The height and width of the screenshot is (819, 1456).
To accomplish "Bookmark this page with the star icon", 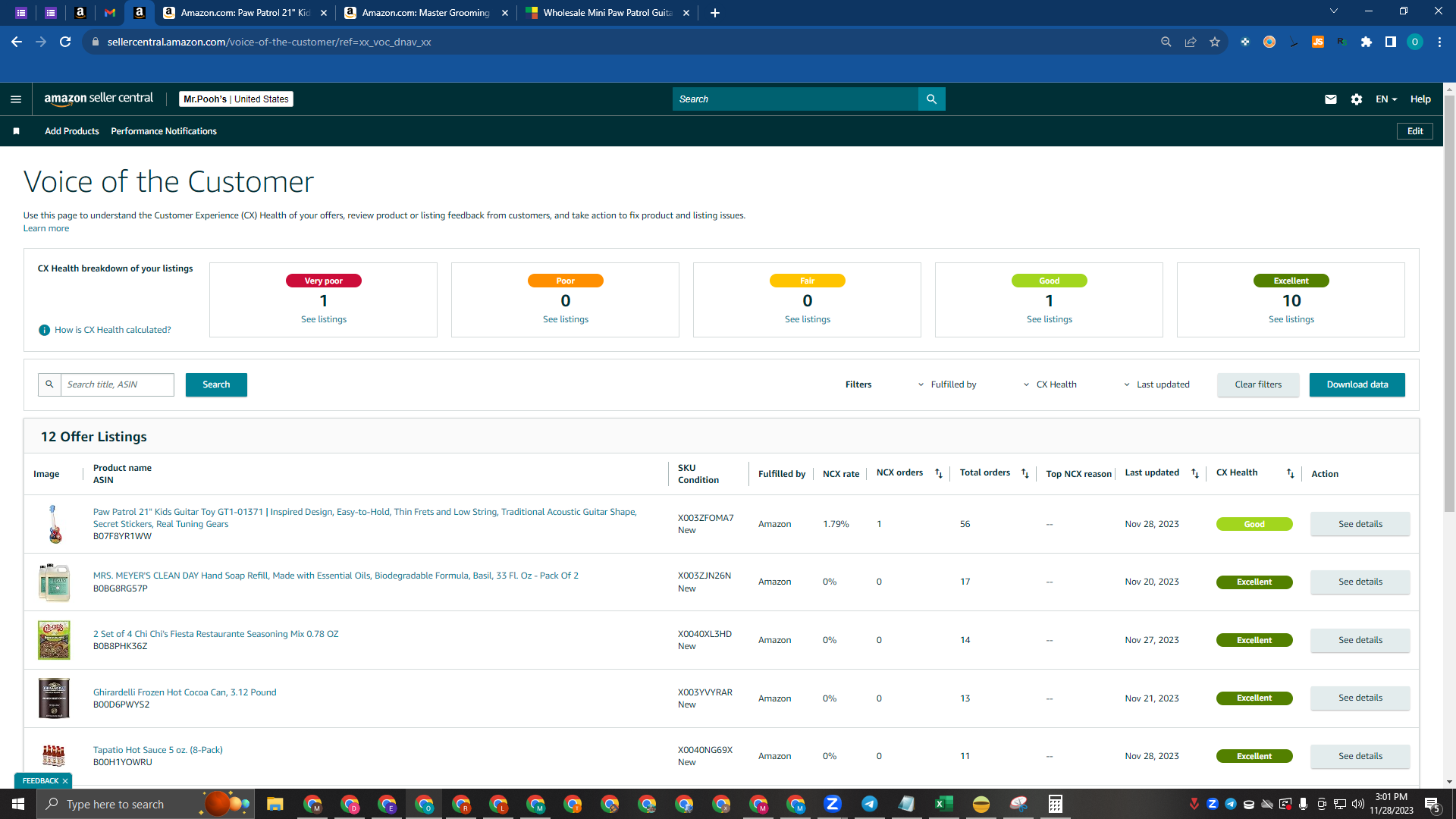I will click(1215, 42).
